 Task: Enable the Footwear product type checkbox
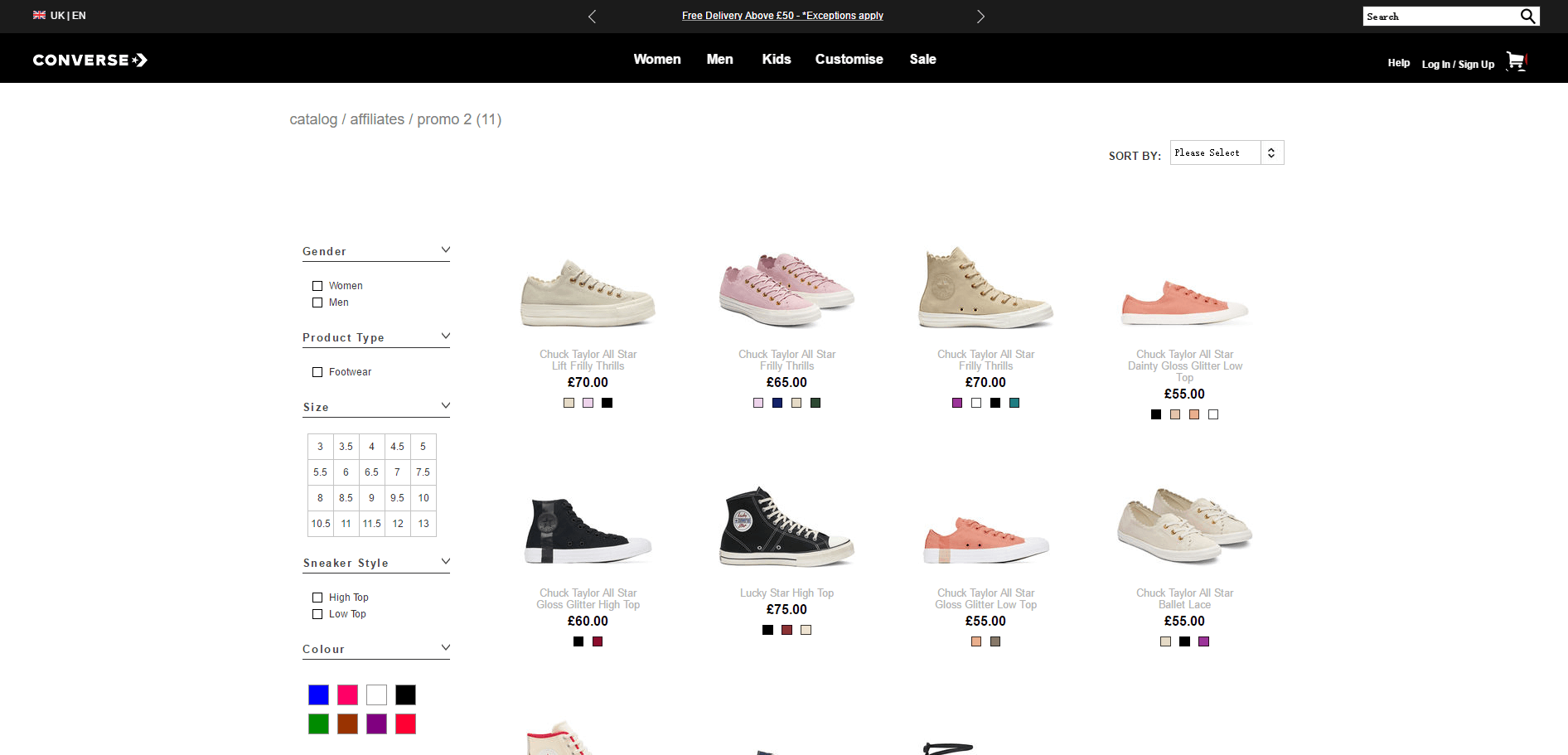coord(317,372)
